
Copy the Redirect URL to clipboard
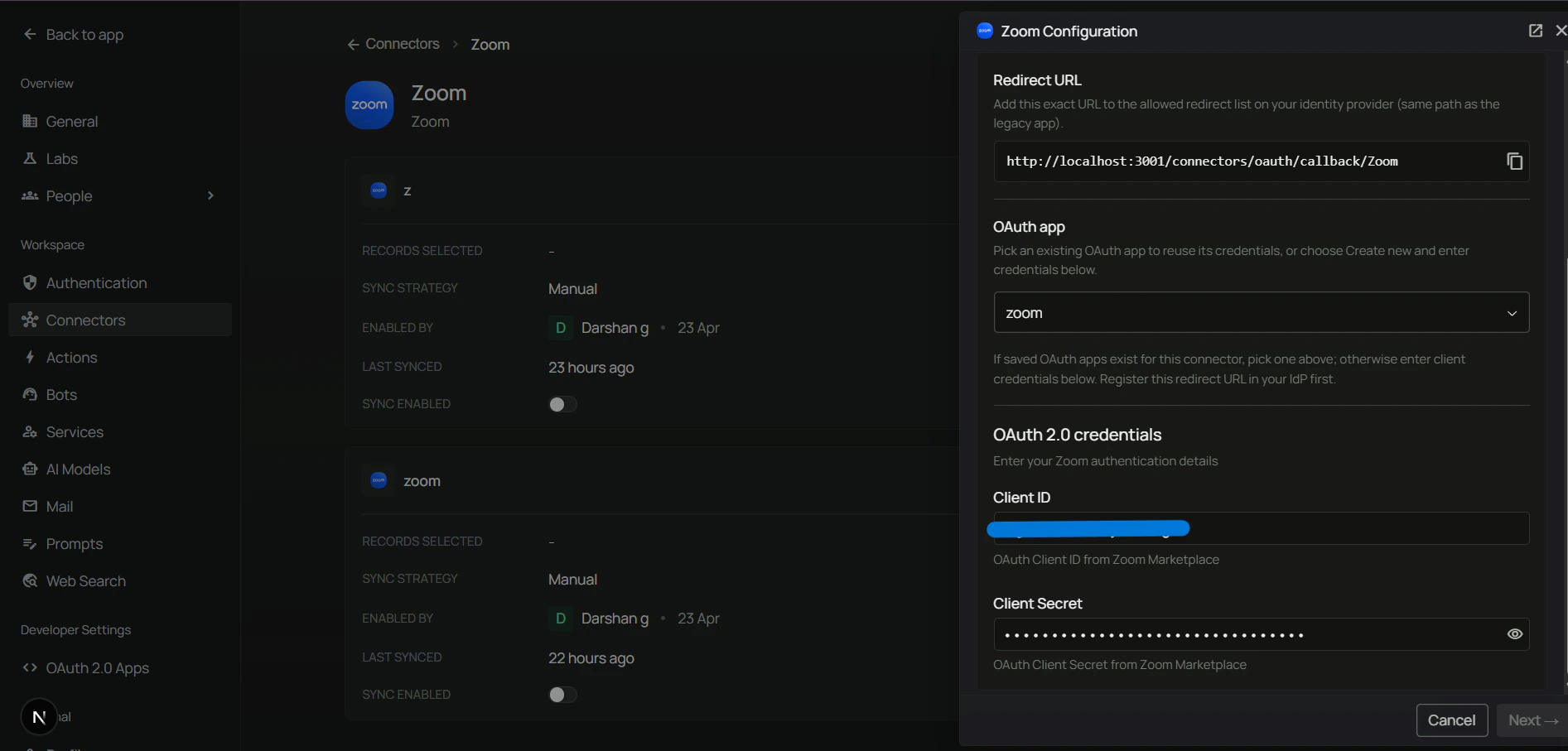click(1514, 161)
